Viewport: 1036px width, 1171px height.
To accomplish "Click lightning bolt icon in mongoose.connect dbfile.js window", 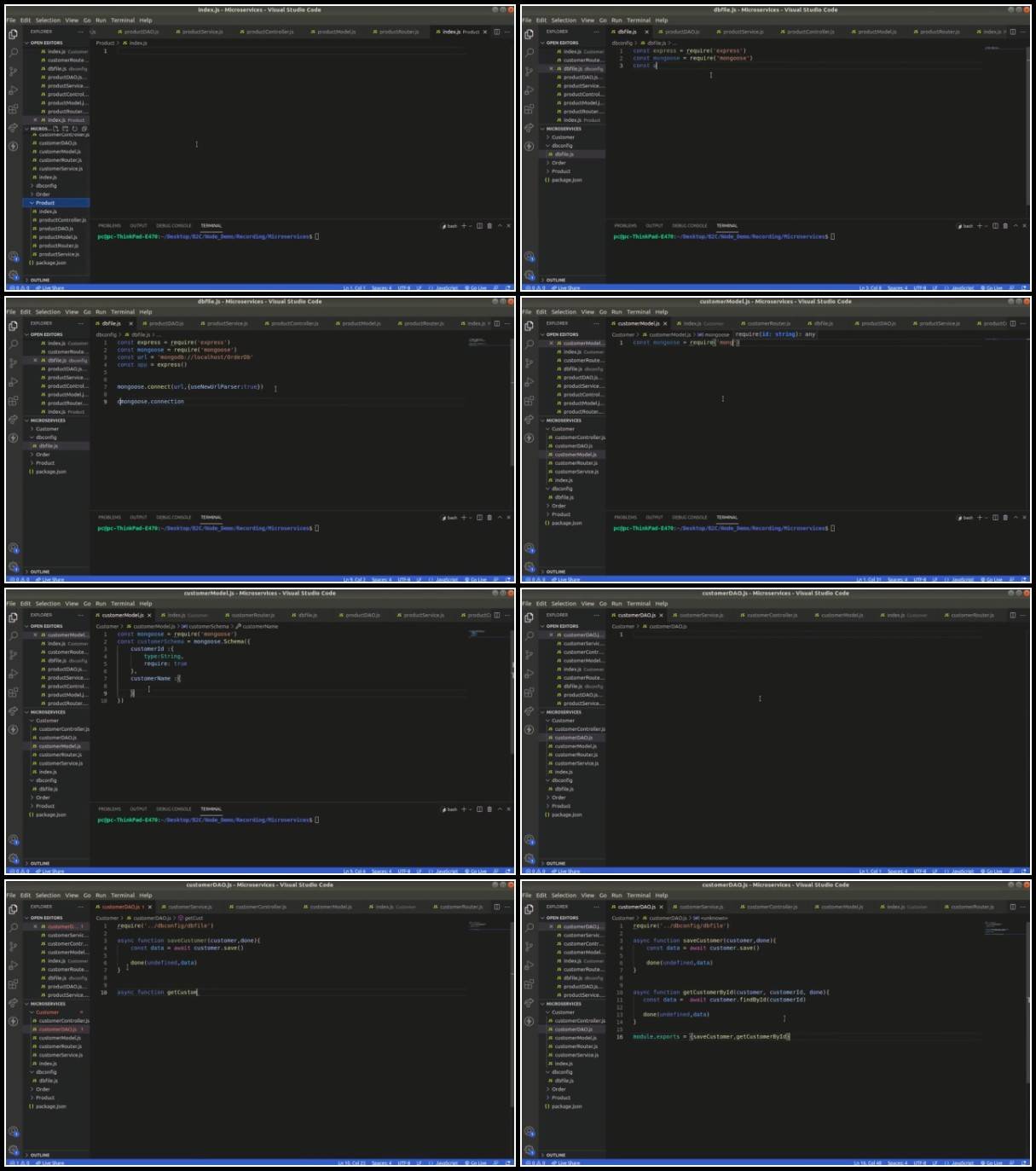I will coord(14,438).
